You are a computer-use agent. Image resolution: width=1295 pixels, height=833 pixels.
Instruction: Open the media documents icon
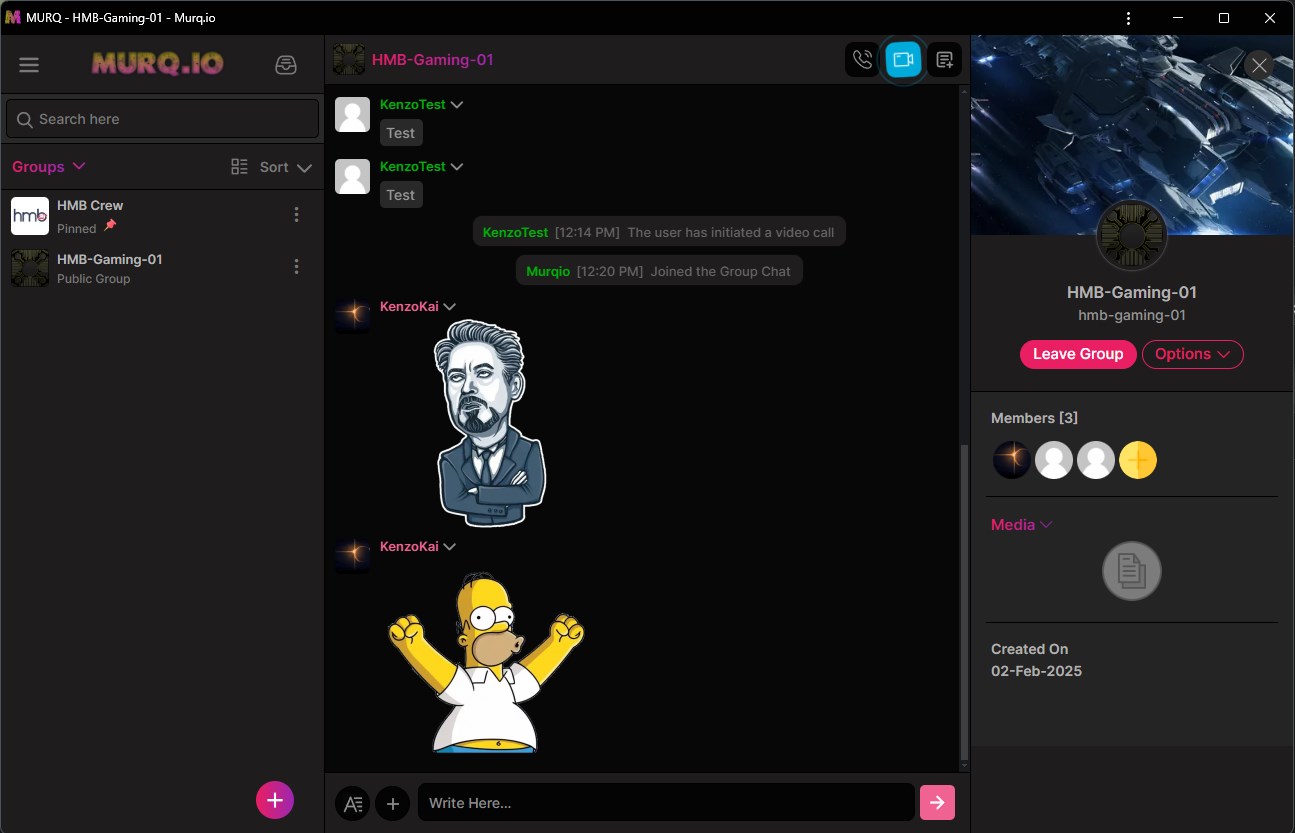[x=1131, y=572]
